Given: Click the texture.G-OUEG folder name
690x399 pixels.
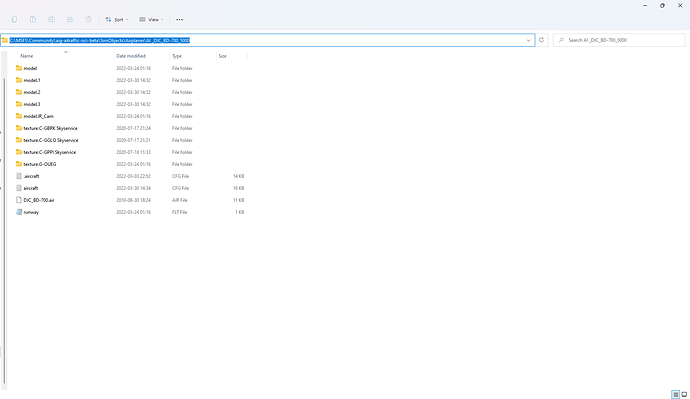Looking at the screenshot, I should 40,164.
